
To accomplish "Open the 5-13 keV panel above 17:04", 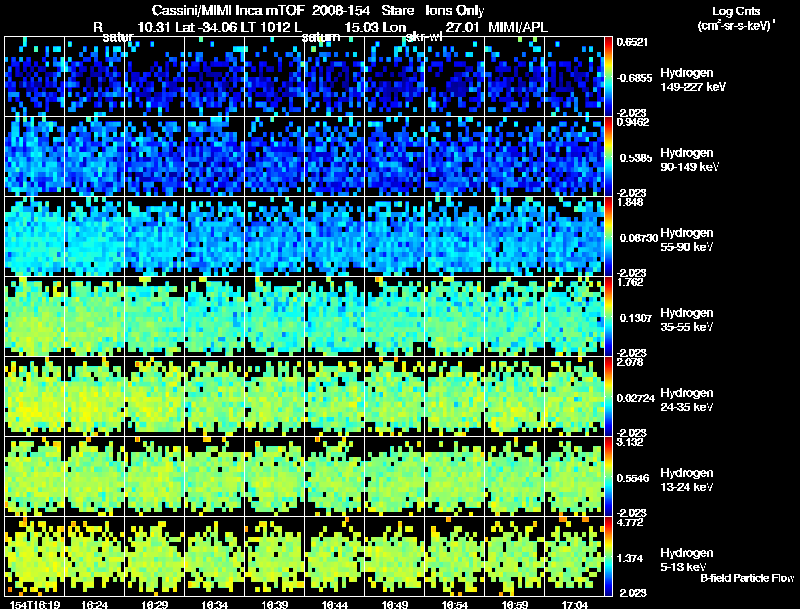I will coord(574,556).
